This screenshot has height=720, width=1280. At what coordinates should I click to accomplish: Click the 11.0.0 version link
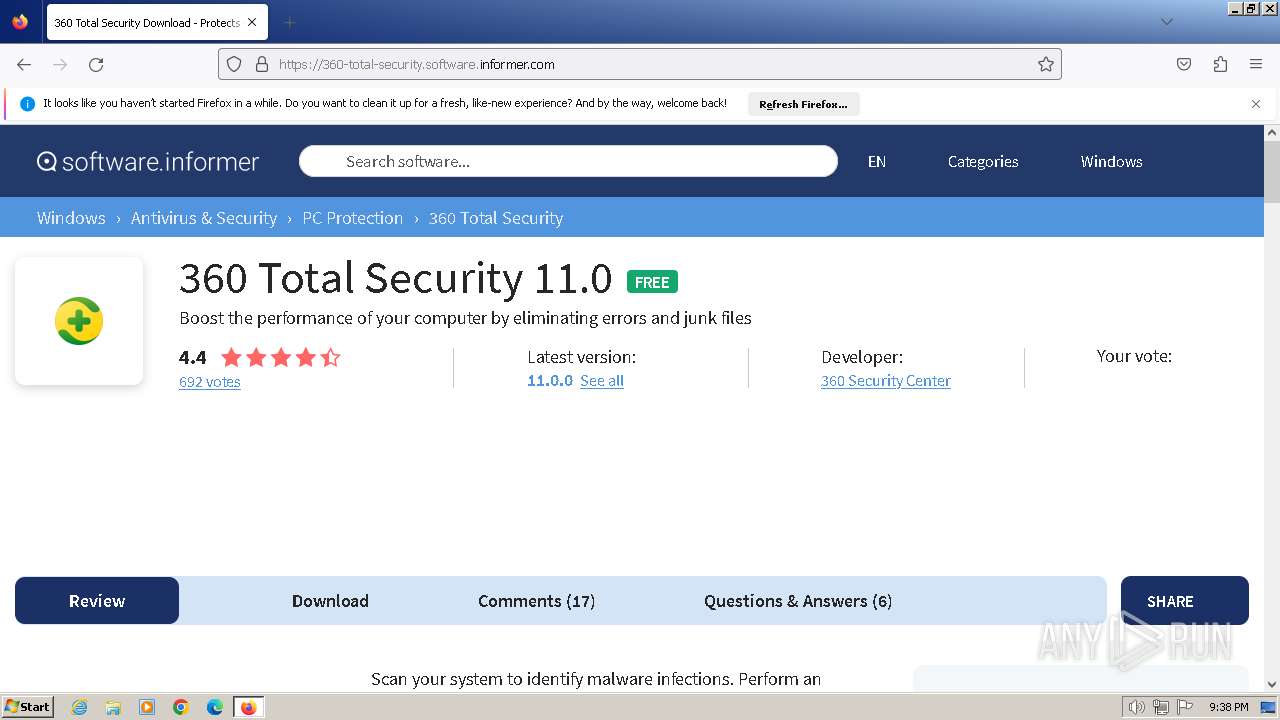(550, 381)
